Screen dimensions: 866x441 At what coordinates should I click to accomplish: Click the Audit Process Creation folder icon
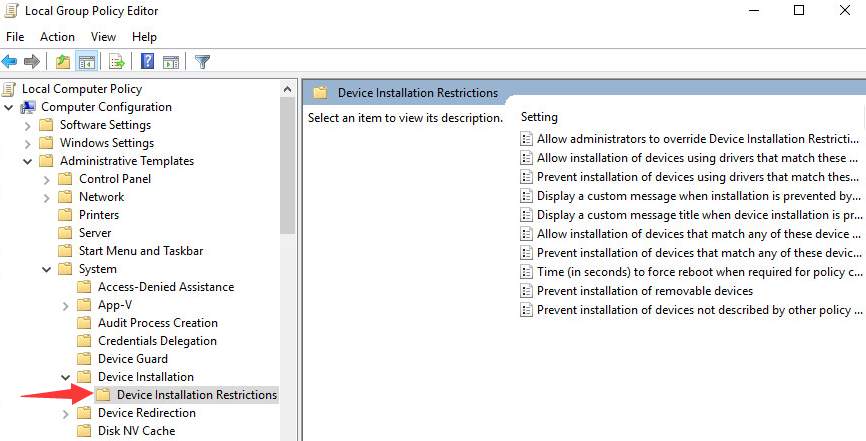point(84,323)
